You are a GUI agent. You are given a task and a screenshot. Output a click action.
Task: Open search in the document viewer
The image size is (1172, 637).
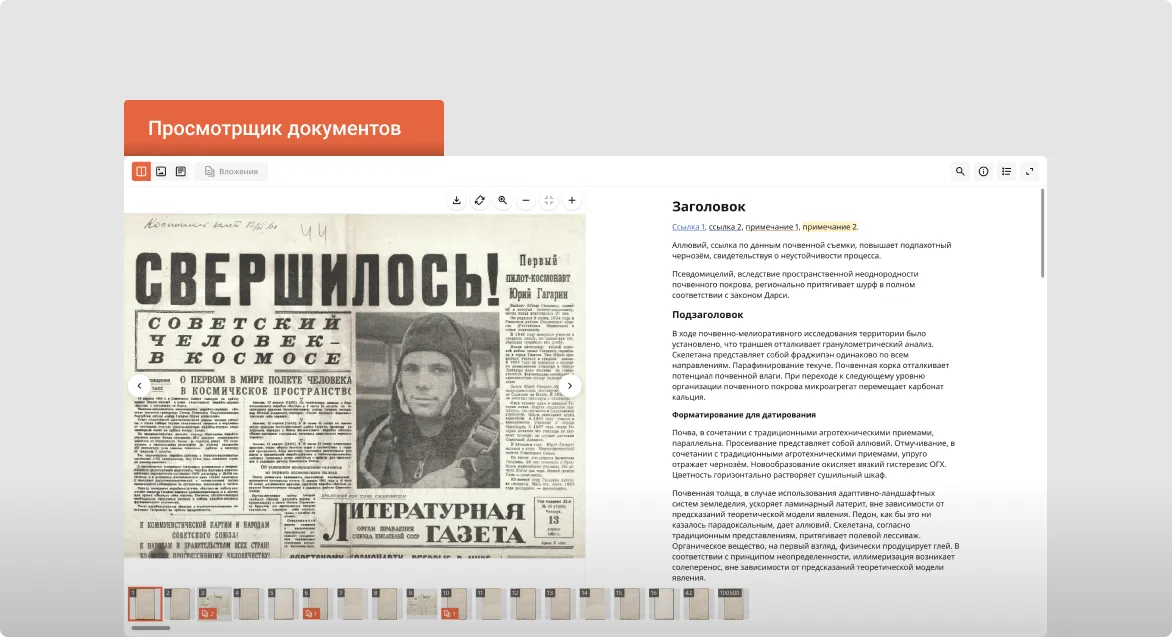pos(960,171)
